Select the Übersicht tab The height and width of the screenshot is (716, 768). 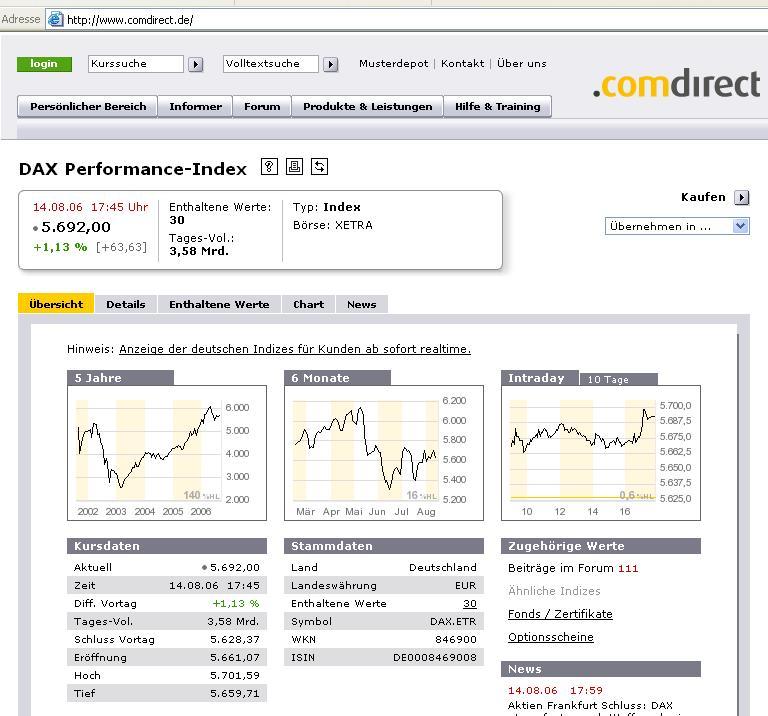tap(56, 304)
